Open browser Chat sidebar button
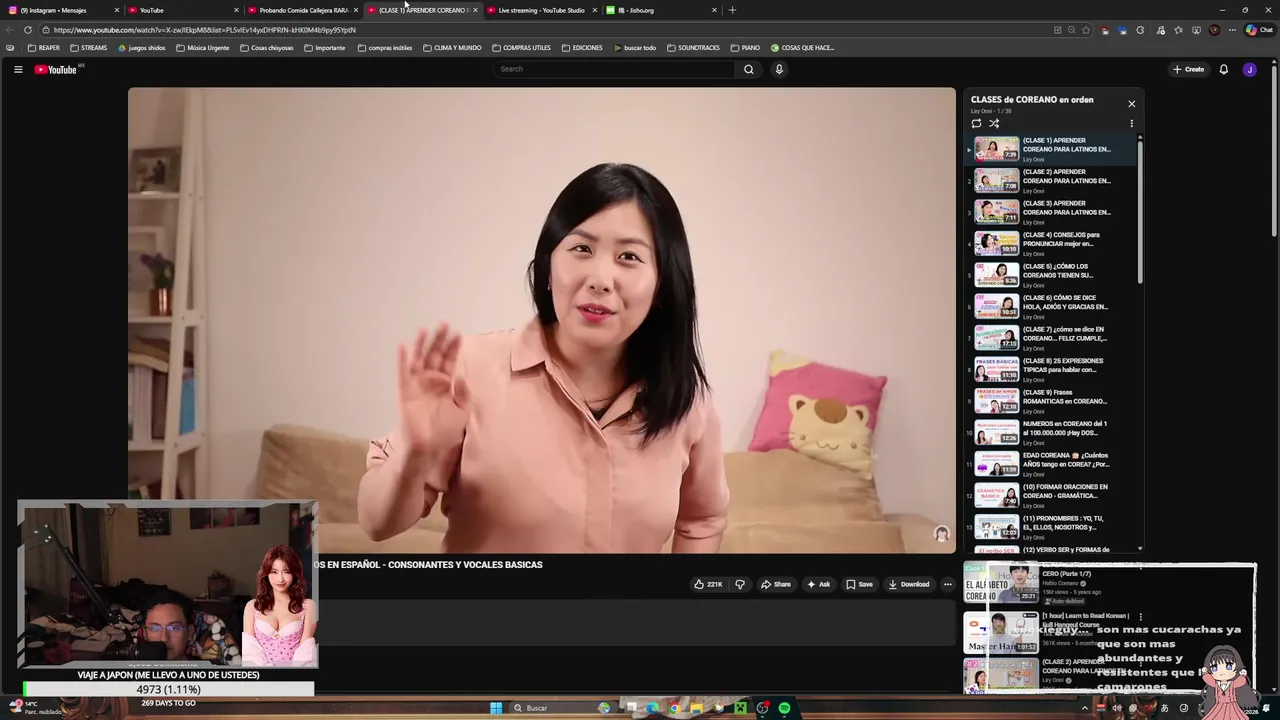1280x720 pixels. tap(1259, 30)
